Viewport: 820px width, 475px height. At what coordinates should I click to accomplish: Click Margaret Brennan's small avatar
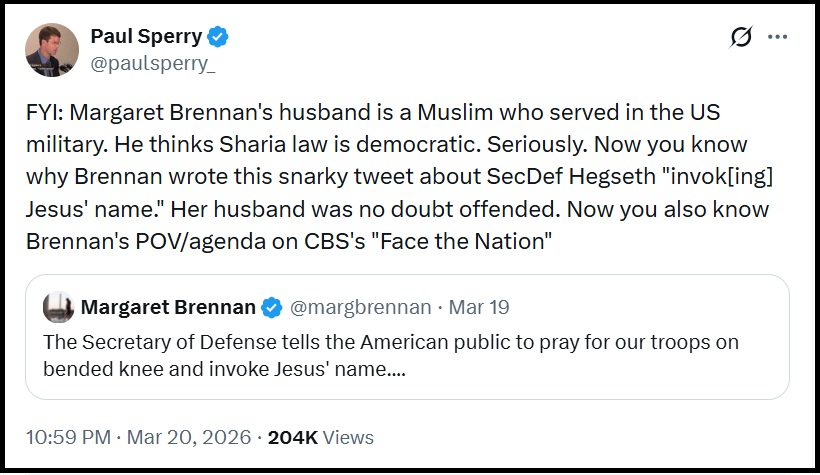click(x=57, y=306)
